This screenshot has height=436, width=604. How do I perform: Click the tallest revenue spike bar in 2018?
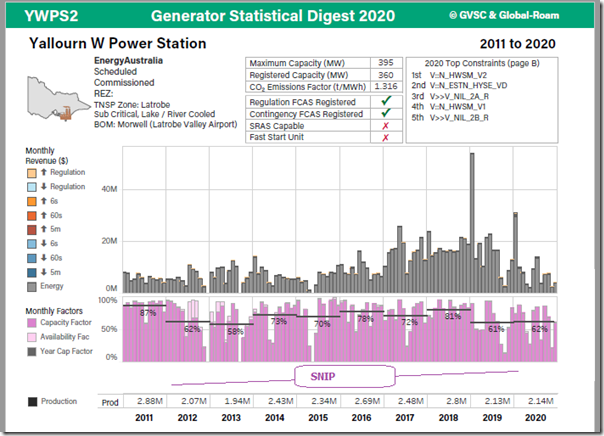pyautogui.click(x=472, y=223)
